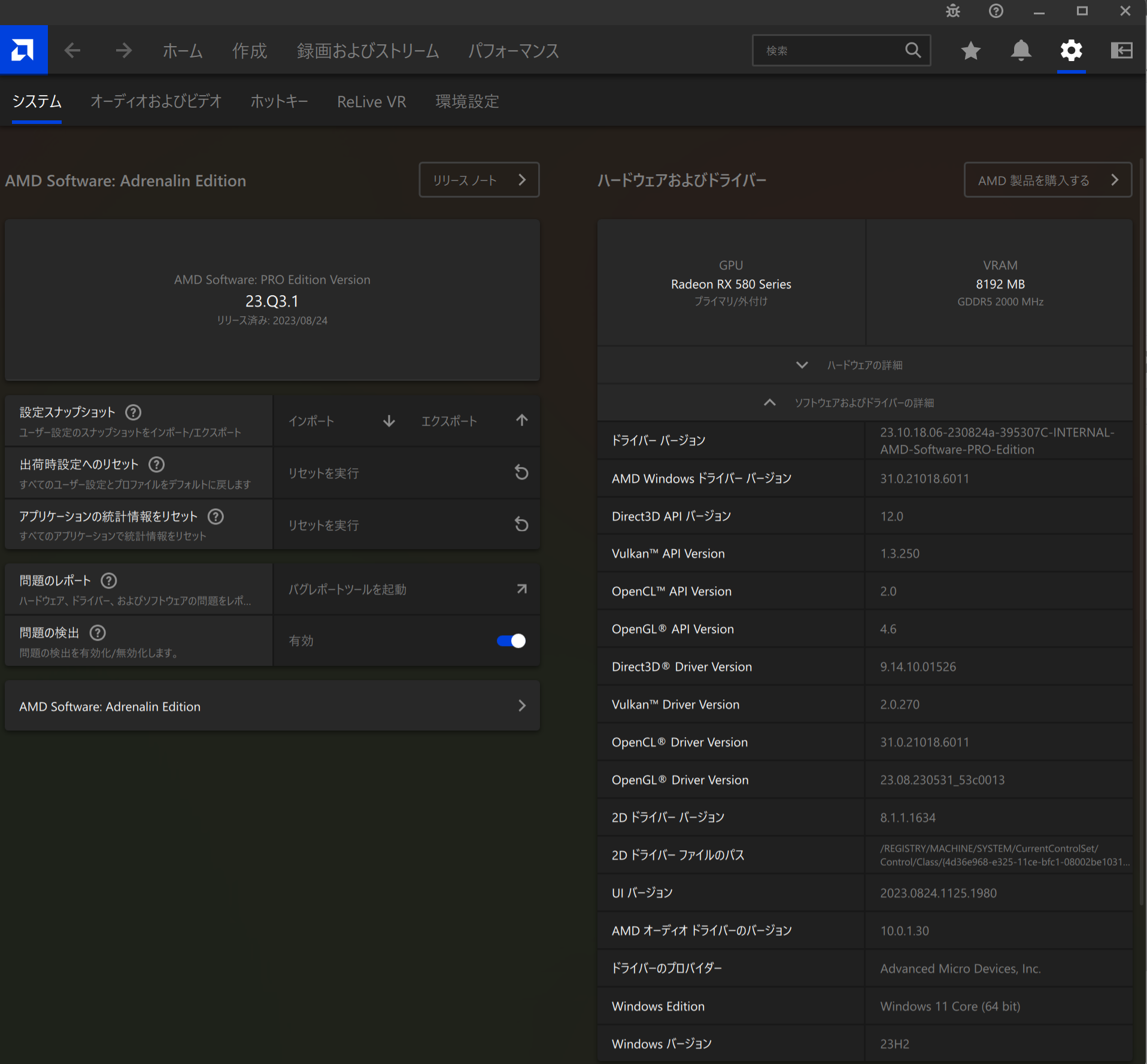Toggle the sidebar panel icon

point(1121,50)
